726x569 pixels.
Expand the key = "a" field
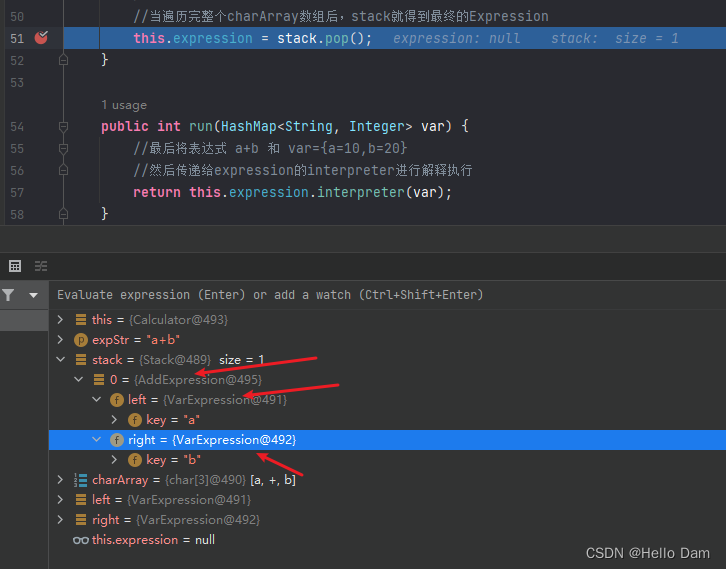(114, 419)
